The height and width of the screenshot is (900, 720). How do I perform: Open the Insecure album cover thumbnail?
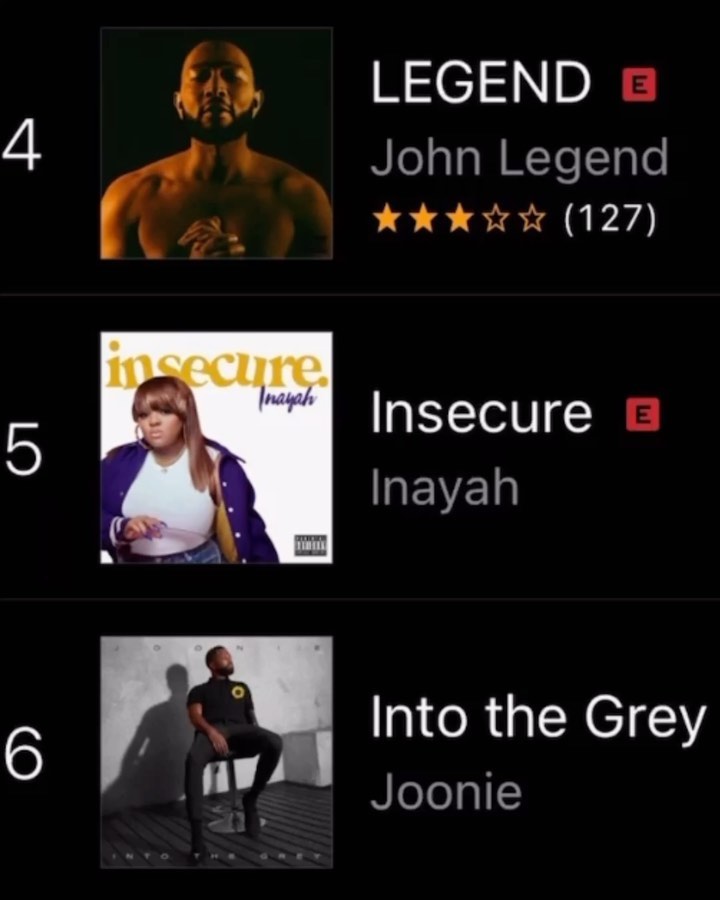pyautogui.click(x=216, y=448)
